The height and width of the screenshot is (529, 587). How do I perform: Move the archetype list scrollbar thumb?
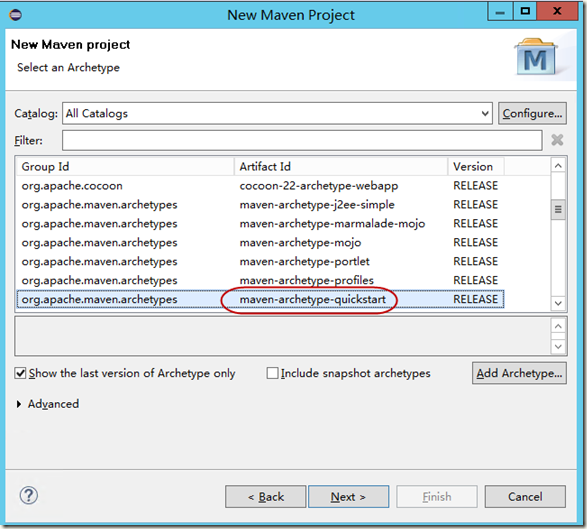(558, 209)
